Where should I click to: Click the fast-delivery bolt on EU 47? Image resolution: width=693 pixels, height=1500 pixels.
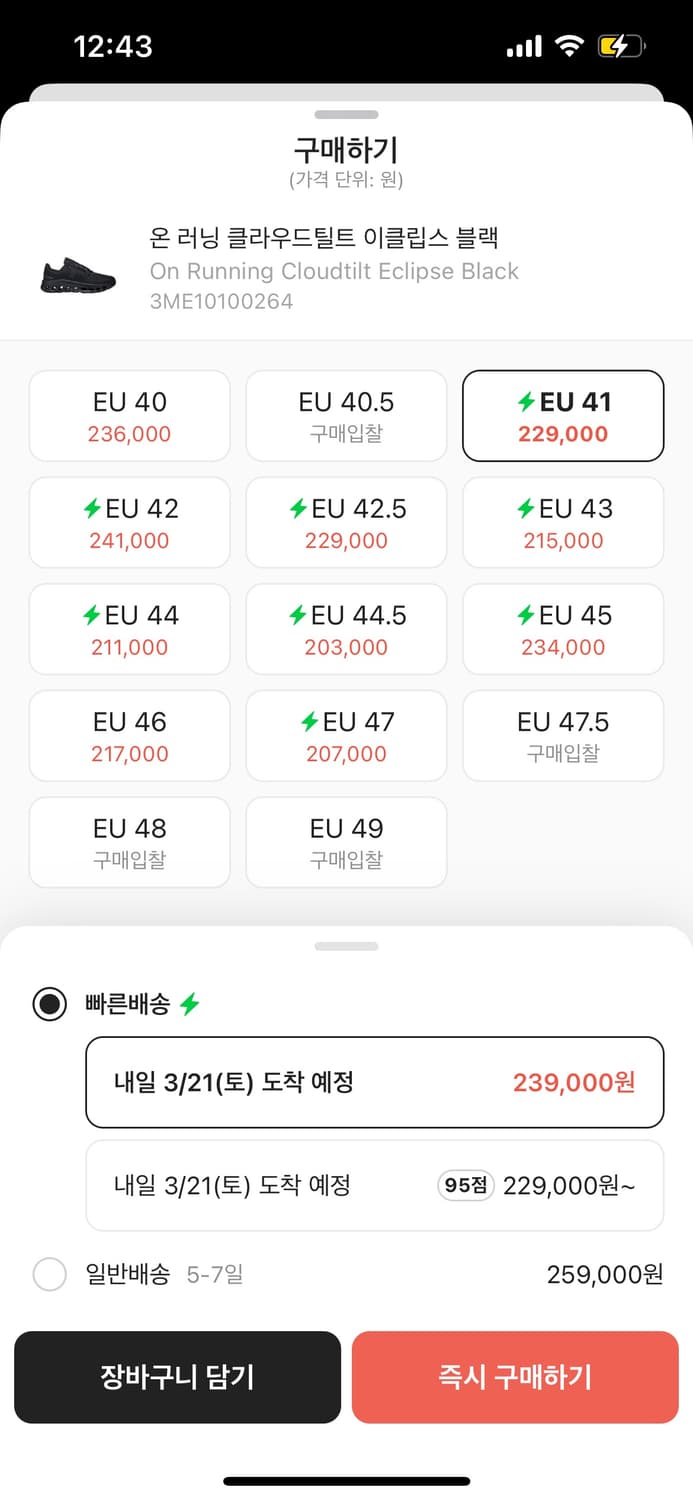tap(310, 721)
